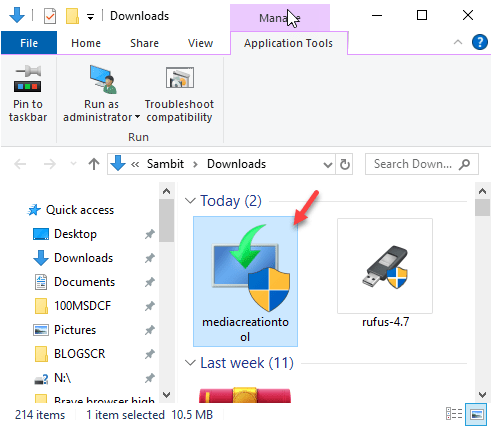Click navigation pane scroll down arrow
This screenshot has height=427, width=492.
[x=166, y=395]
